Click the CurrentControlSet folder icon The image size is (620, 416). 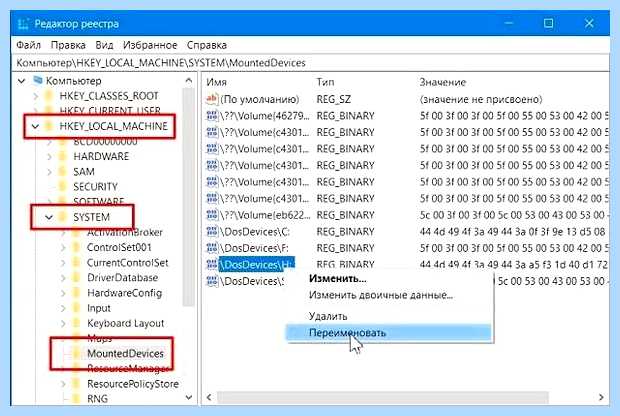pos(76,263)
